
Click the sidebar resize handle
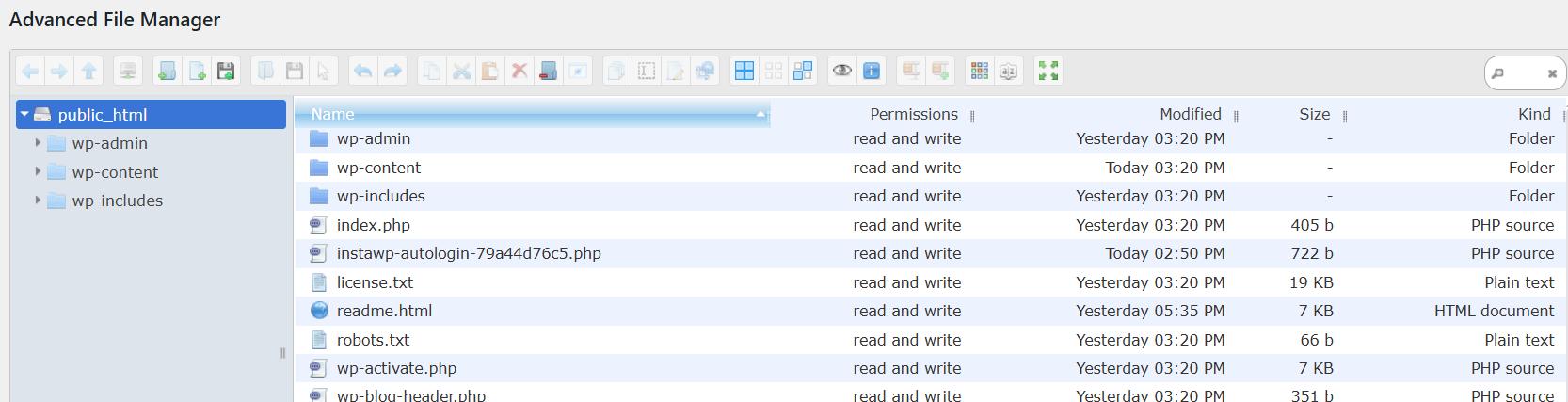tap(282, 353)
